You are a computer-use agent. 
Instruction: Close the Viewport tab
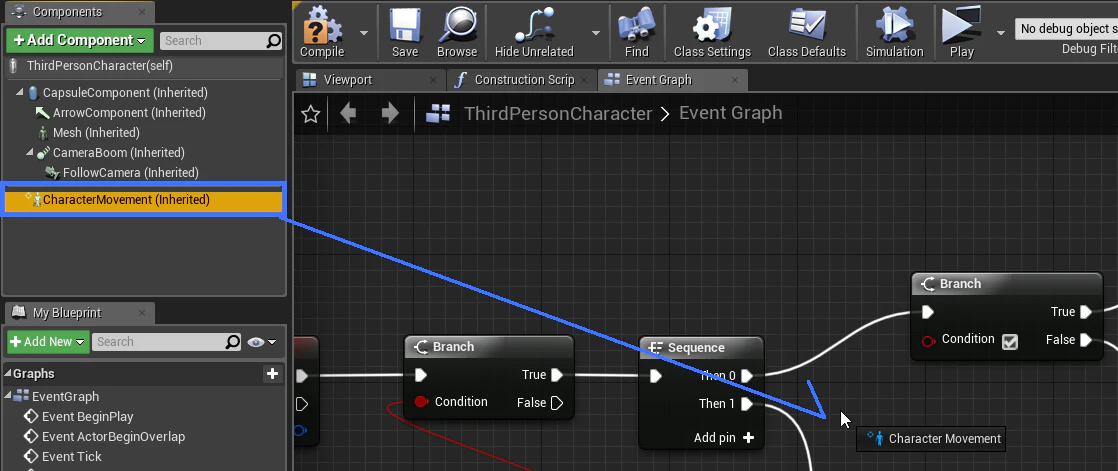pyautogui.click(x=433, y=80)
